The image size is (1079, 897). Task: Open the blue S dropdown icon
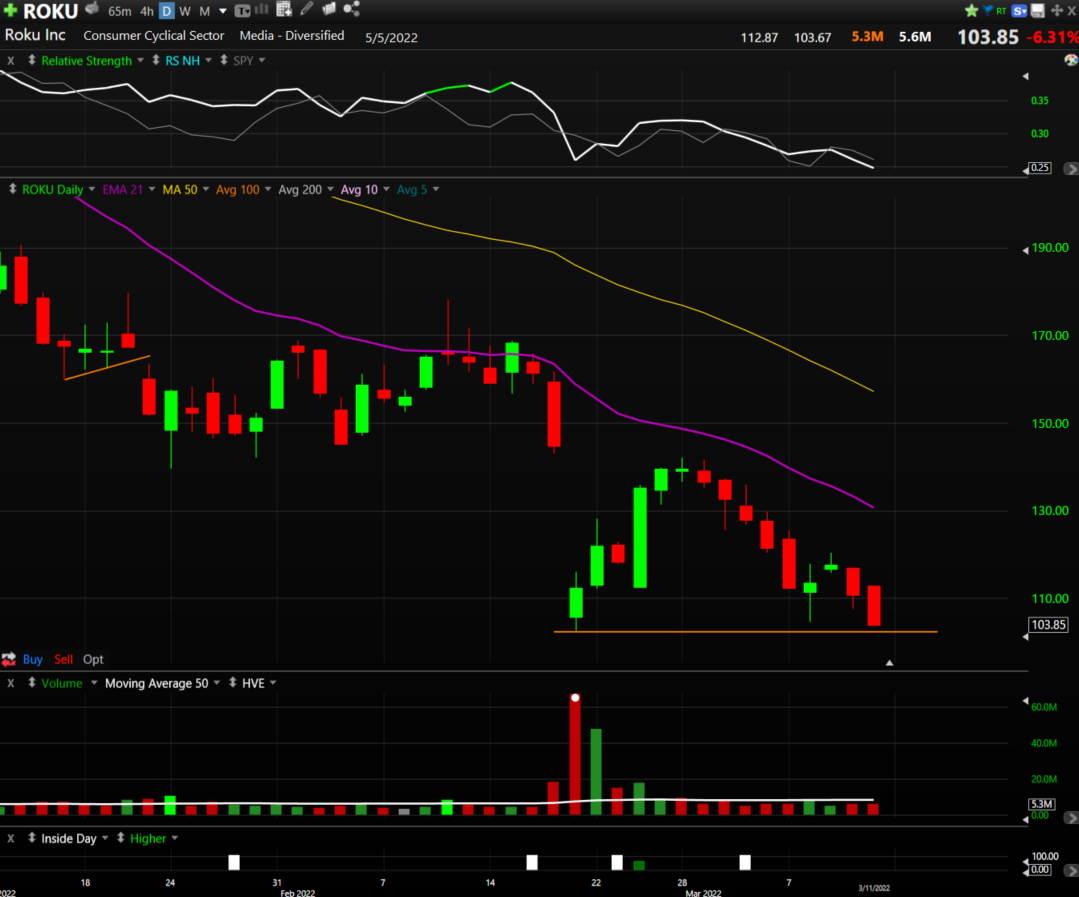[x=1020, y=10]
